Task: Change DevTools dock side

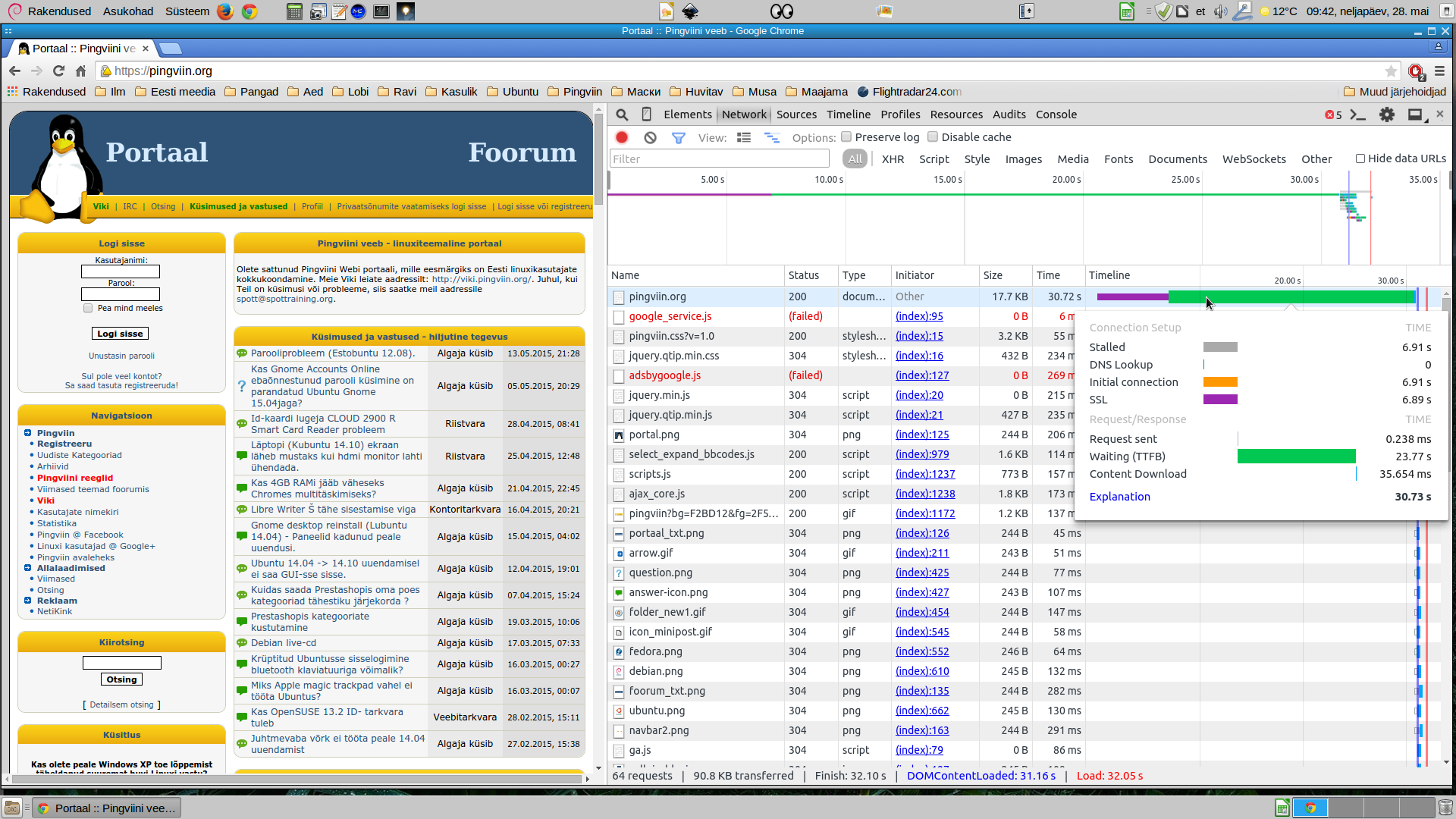Action: tap(1415, 115)
